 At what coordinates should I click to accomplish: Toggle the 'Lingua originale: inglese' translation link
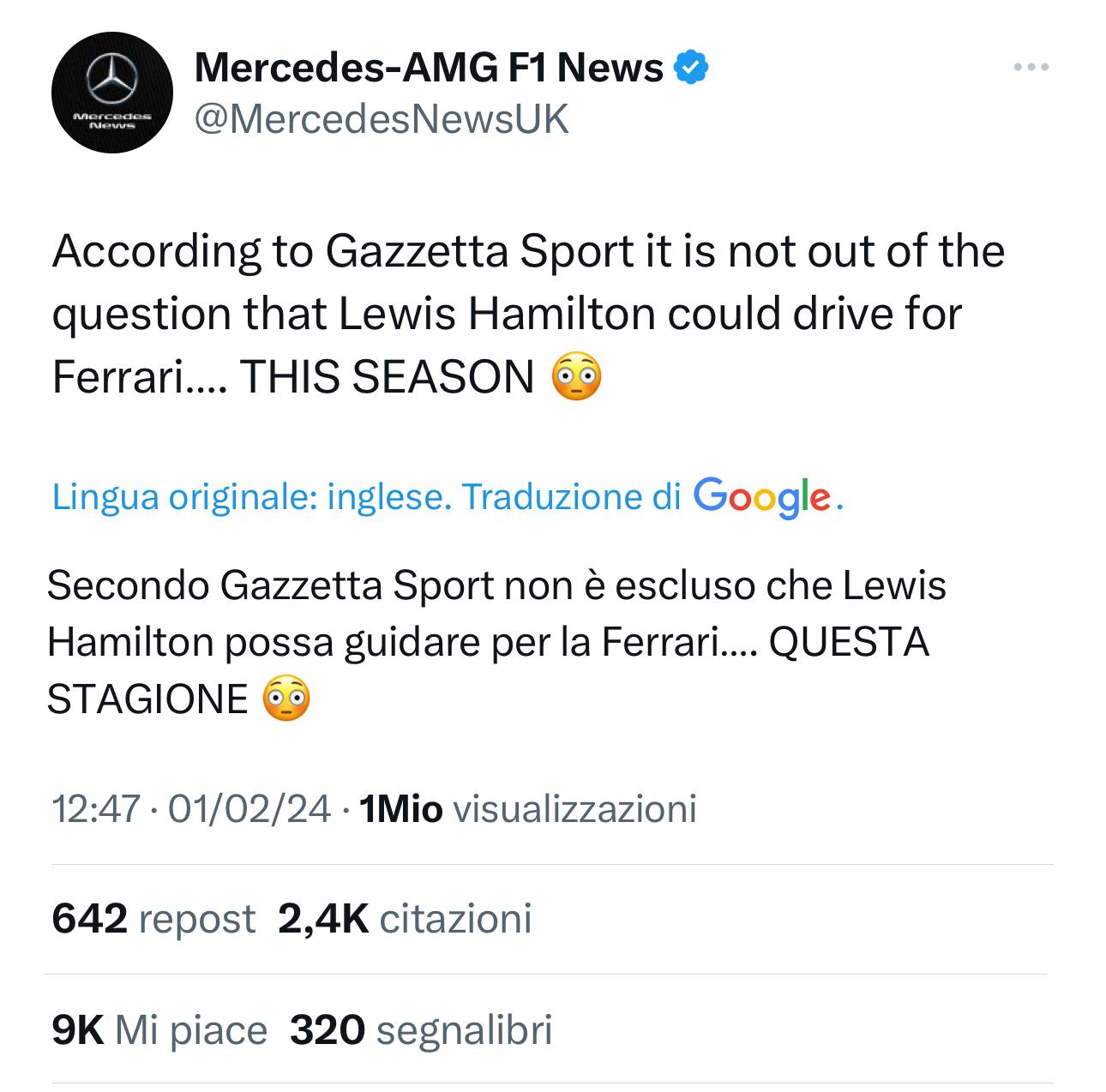coord(252,497)
